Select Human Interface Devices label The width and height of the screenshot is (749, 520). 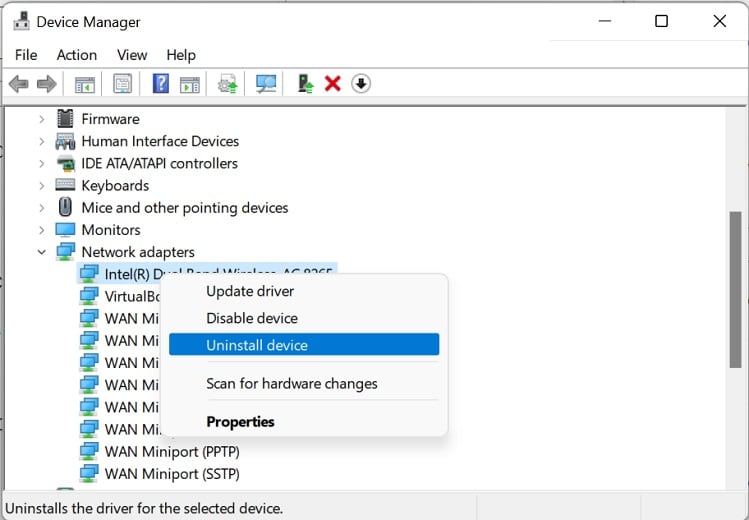click(x=160, y=141)
